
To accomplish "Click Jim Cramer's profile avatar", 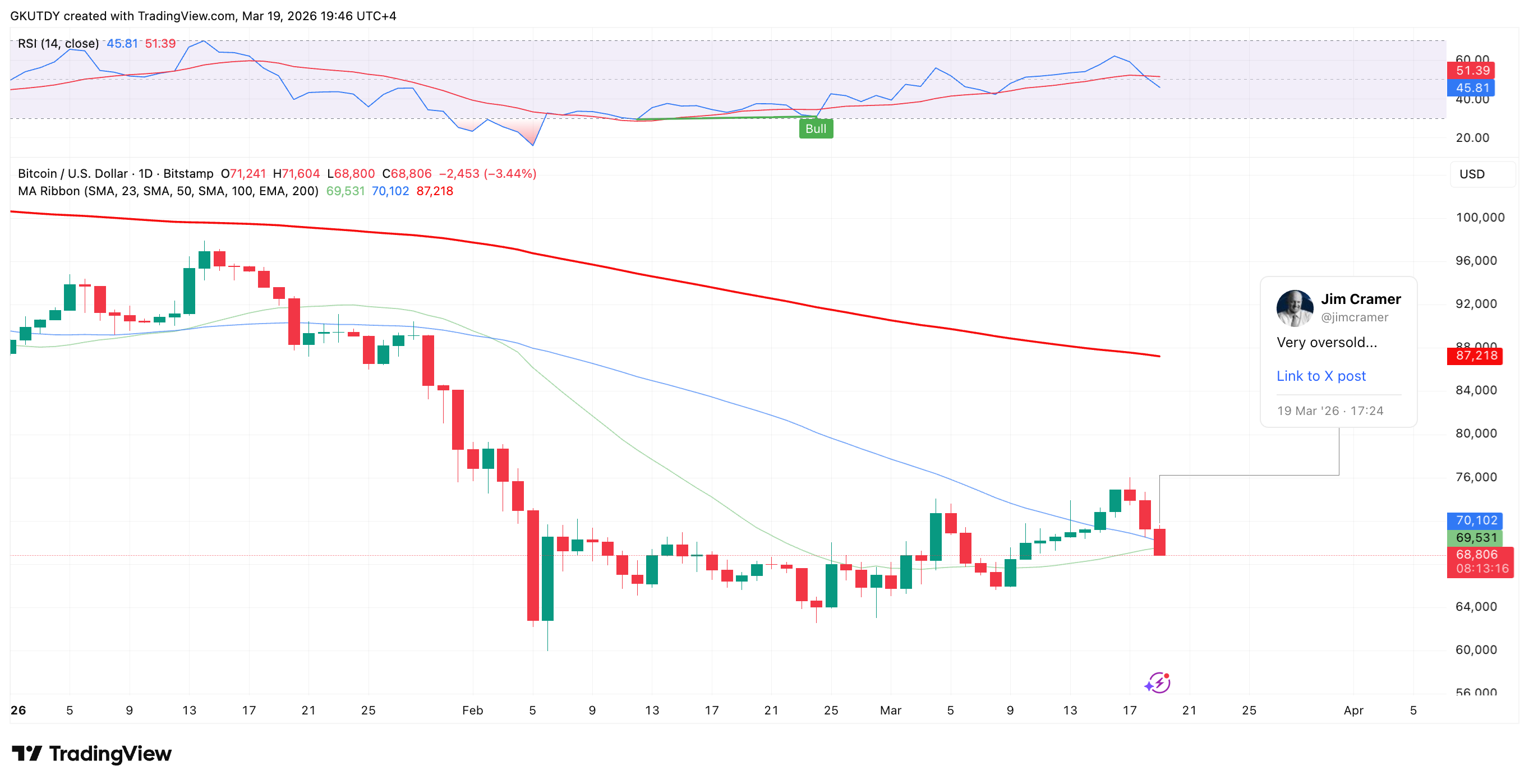I will click(x=1295, y=308).
